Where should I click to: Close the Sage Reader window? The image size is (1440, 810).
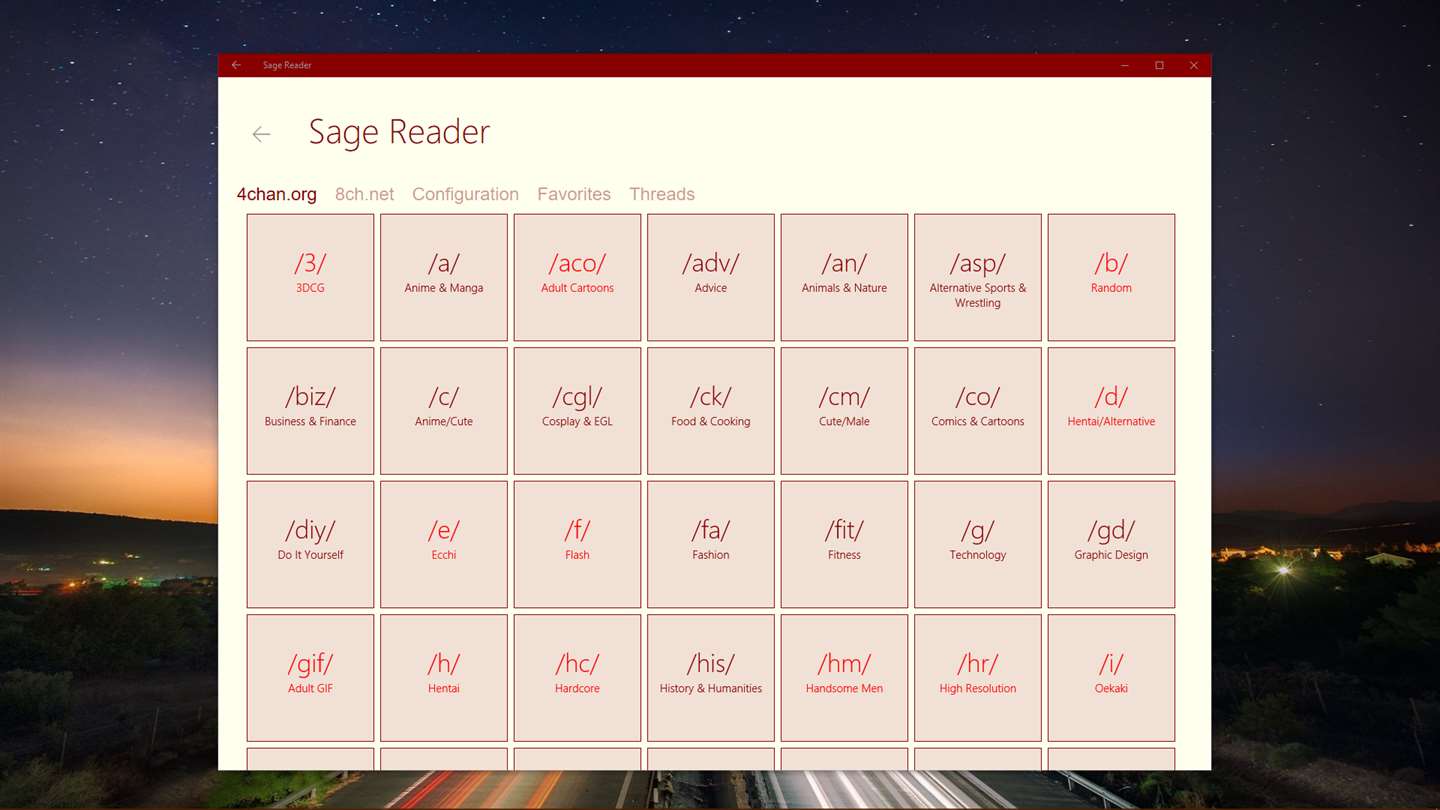[x=1193, y=65]
